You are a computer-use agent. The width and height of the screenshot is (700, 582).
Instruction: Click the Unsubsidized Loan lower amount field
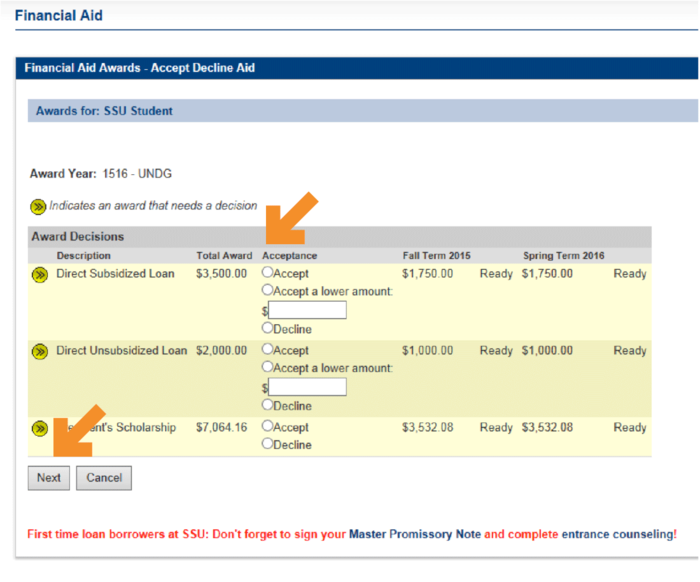pos(307,387)
